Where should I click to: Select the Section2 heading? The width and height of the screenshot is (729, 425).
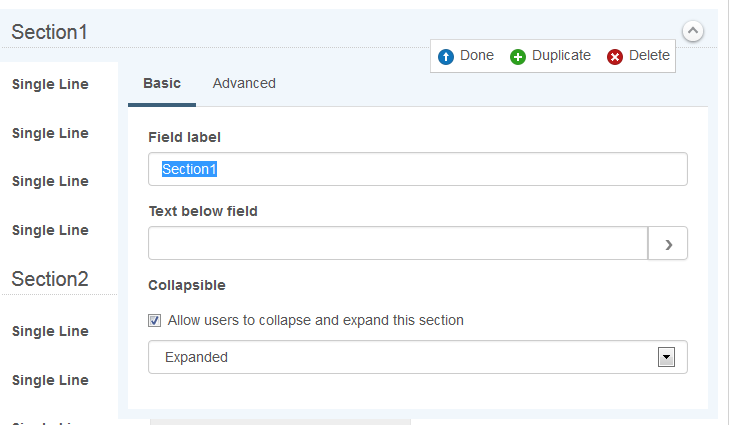click(50, 279)
